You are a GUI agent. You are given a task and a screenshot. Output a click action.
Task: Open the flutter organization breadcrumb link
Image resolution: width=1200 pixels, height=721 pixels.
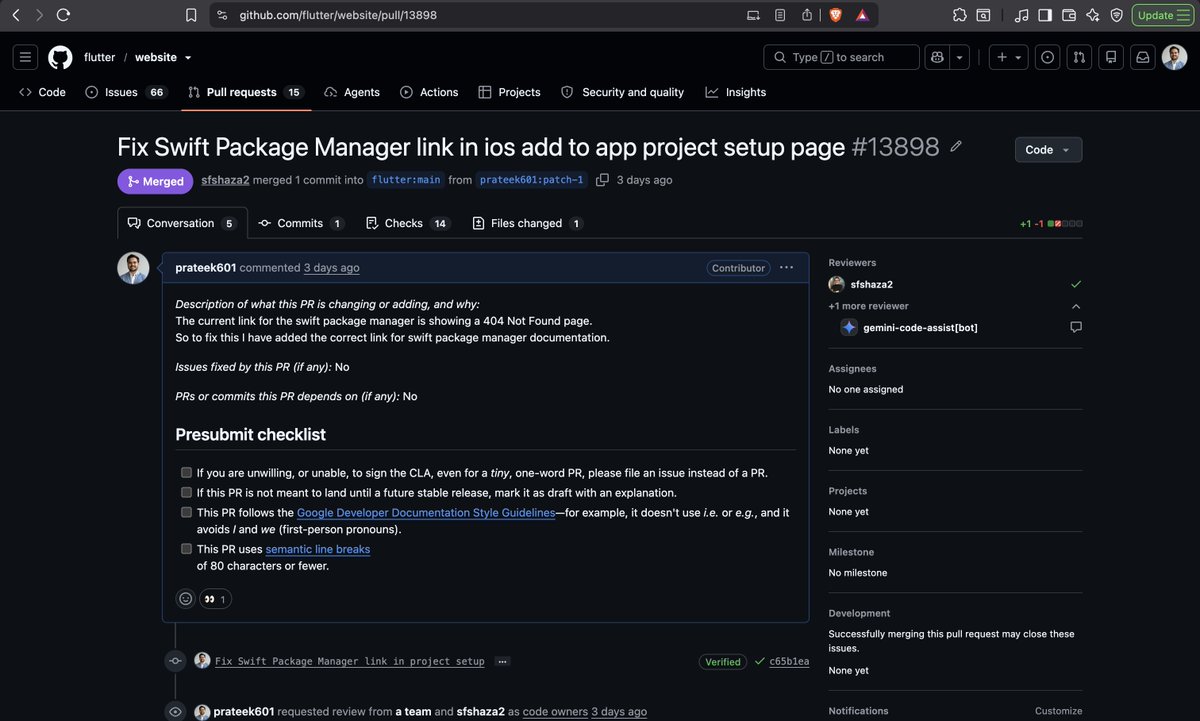[x=100, y=57]
